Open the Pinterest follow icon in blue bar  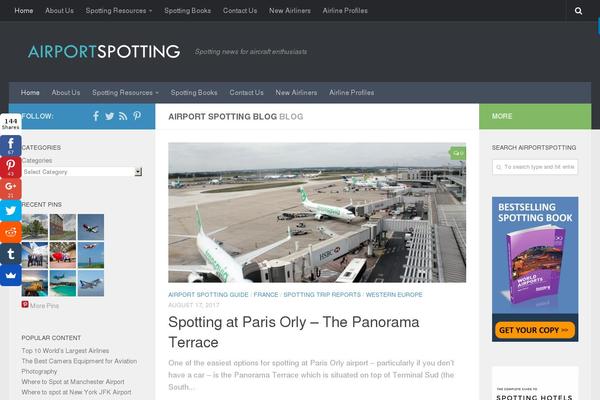click(137, 116)
